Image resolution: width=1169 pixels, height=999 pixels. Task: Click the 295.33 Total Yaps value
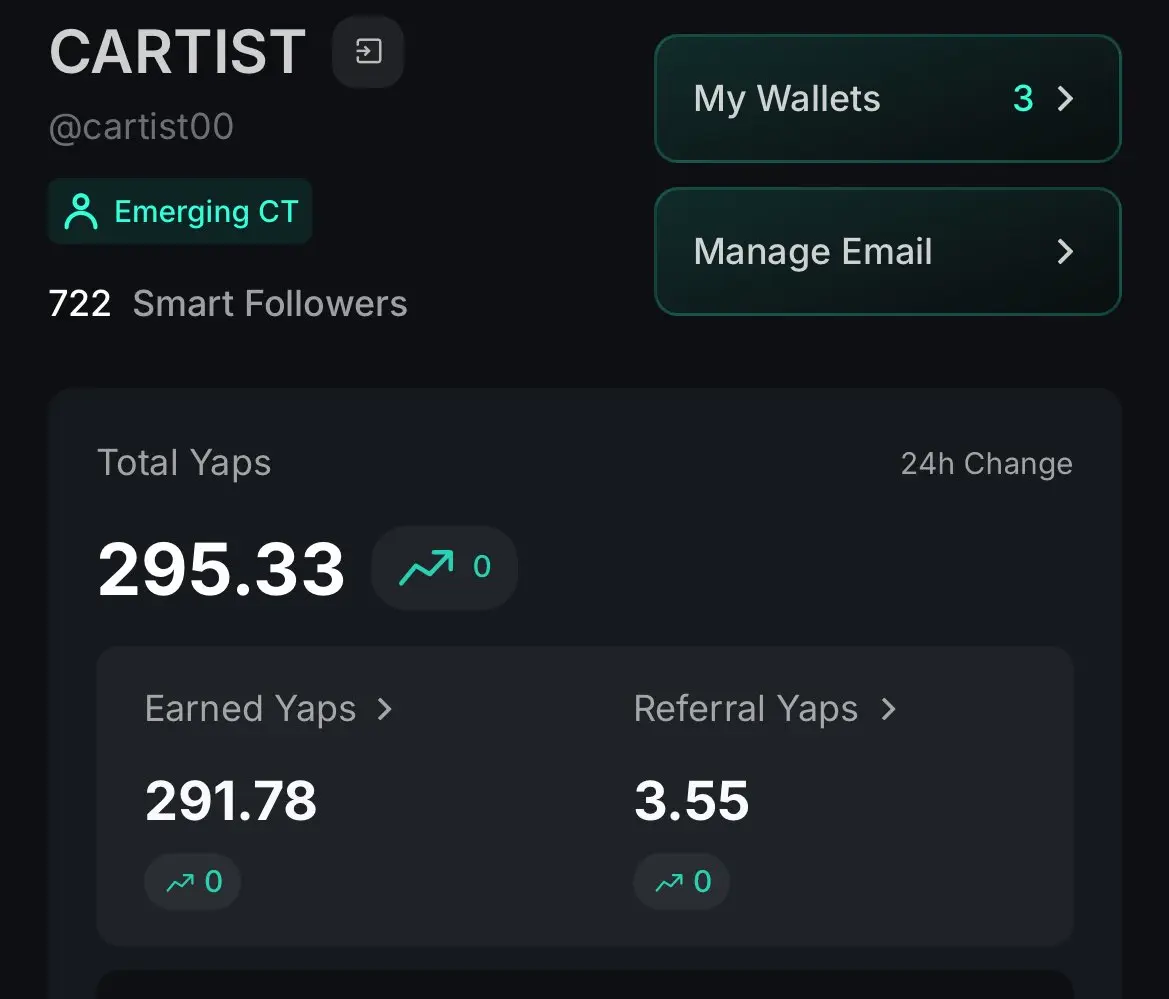pos(221,570)
